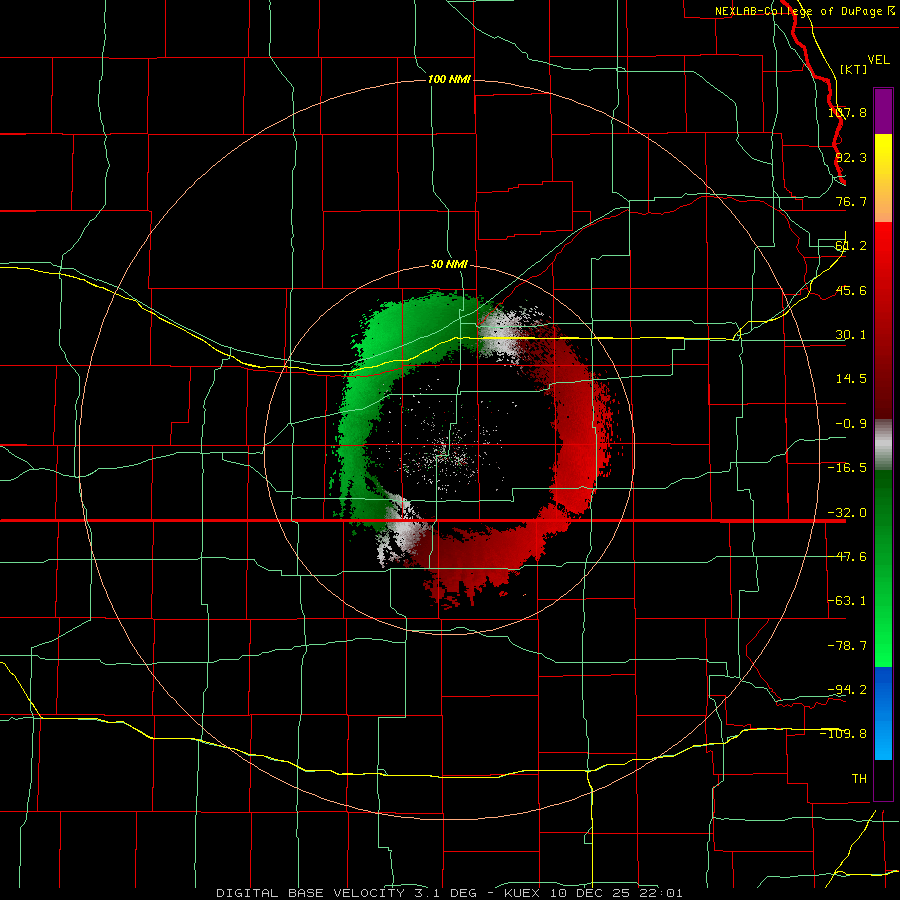Select the 30.1 scale value
900x900 pixels.
coord(851,335)
